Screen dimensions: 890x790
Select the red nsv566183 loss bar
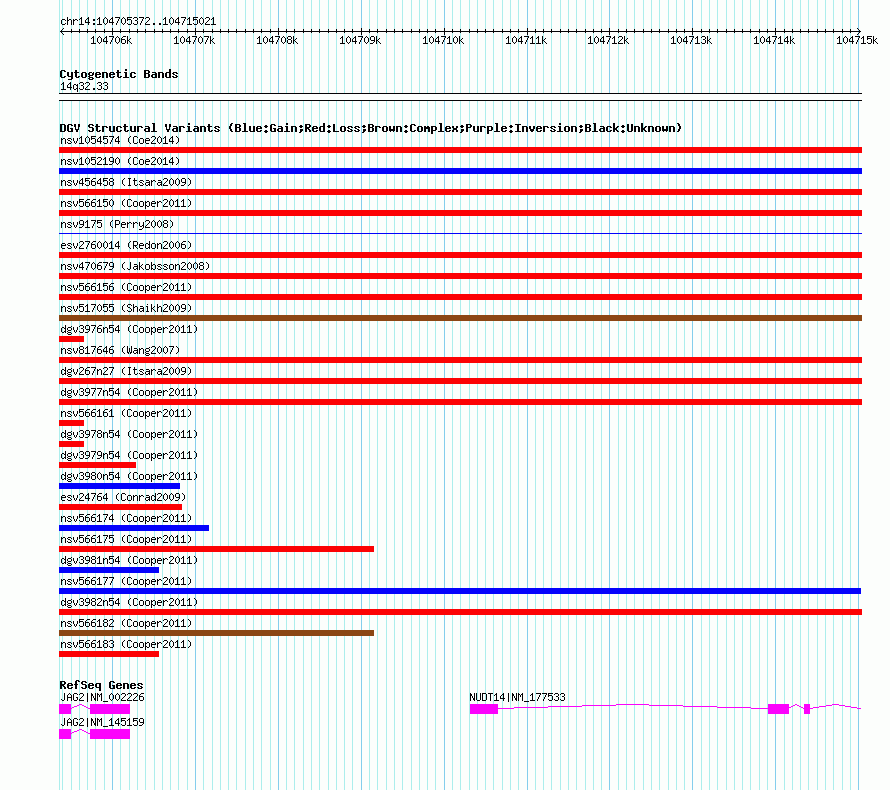pyautogui.click(x=109, y=654)
